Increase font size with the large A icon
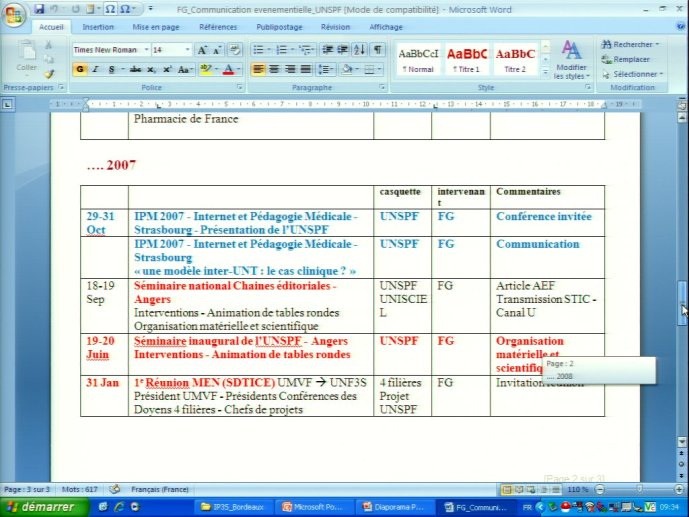The width and height of the screenshot is (689, 517). coord(202,50)
